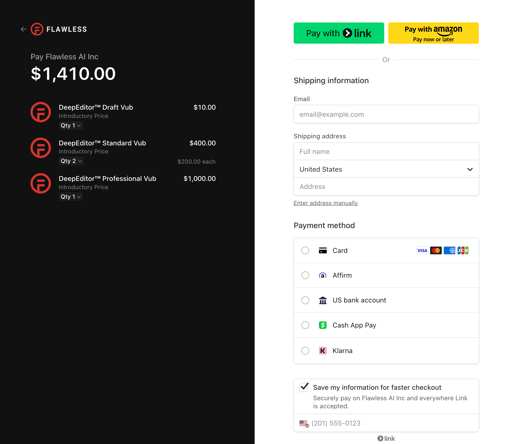519x444 pixels.
Task: Click the US flag phone country selector
Action: [x=304, y=423]
